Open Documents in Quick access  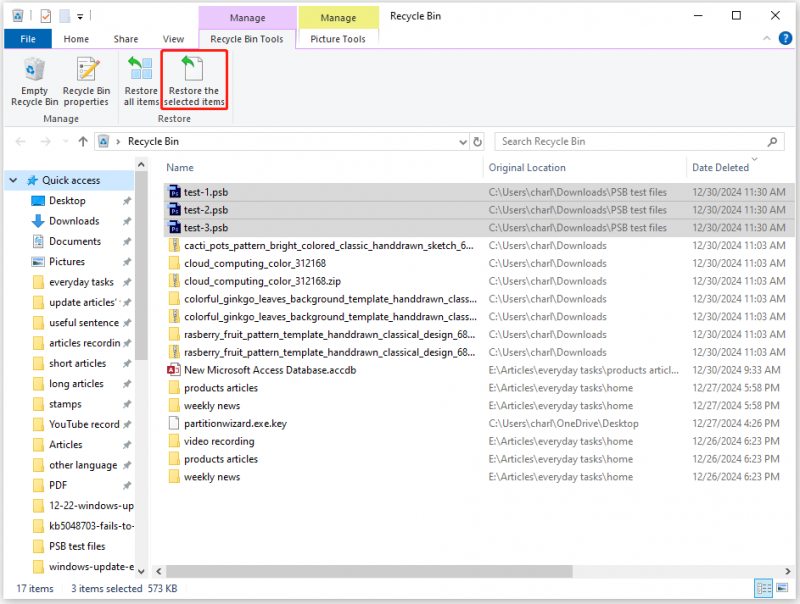click(x=74, y=241)
